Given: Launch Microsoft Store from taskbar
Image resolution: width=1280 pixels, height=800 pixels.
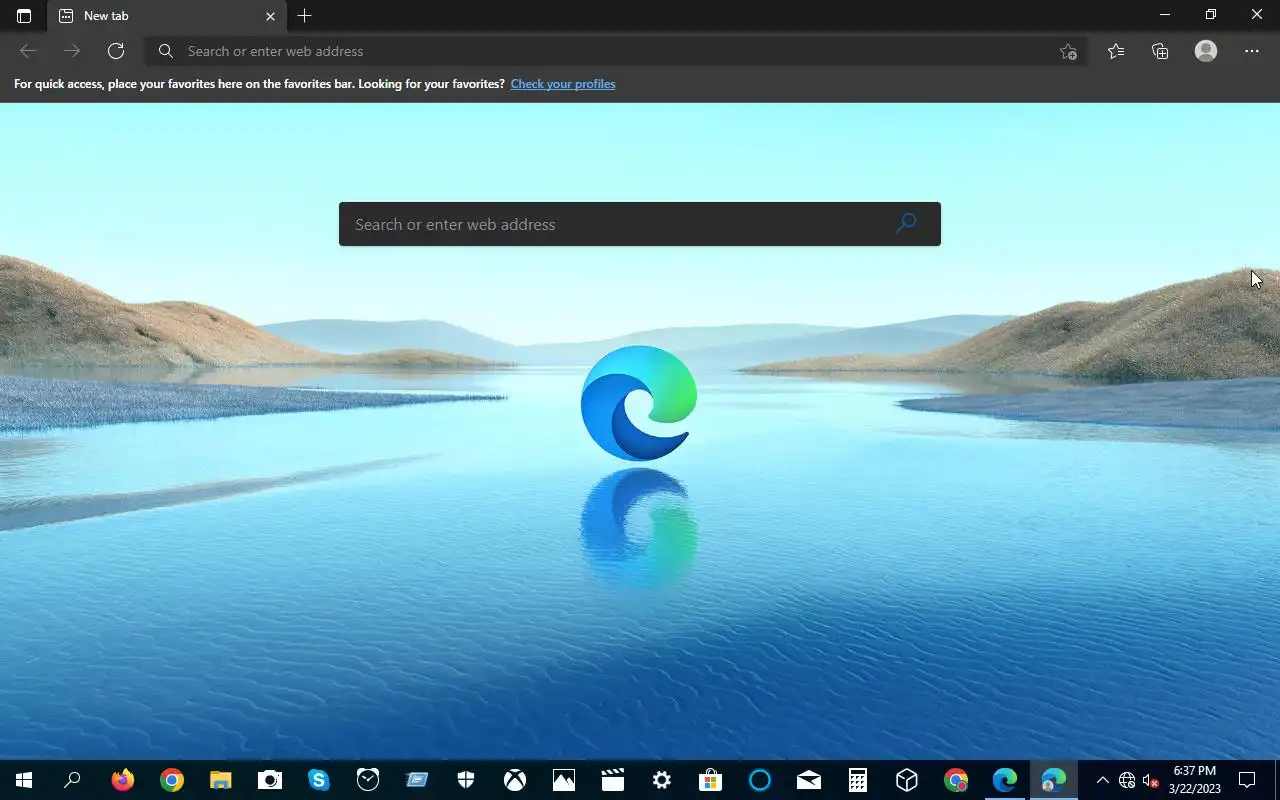Looking at the screenshot, I should 711,780.
